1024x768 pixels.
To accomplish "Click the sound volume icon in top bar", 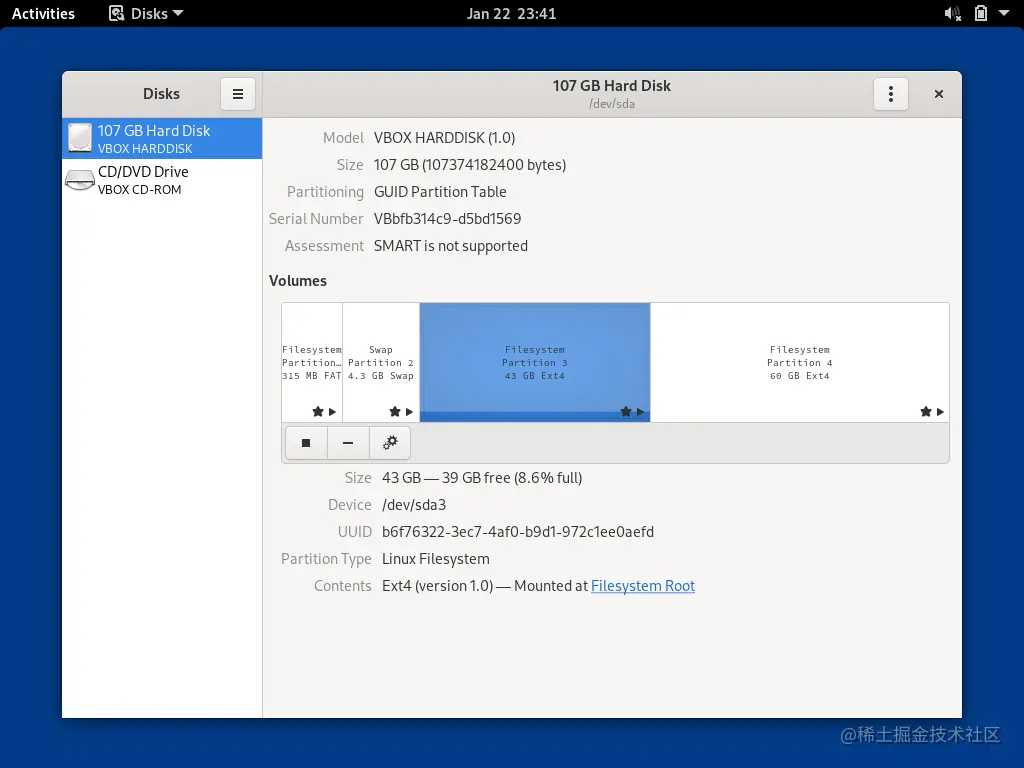I will (953, 14).
